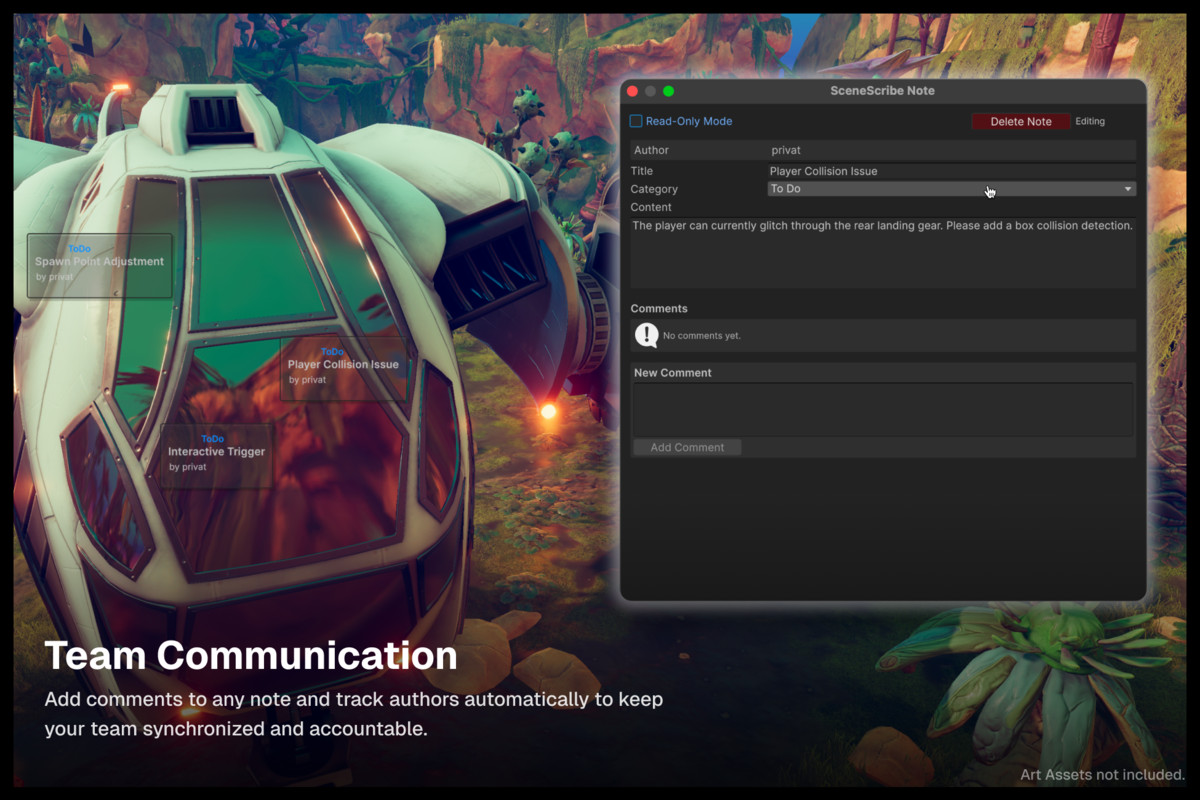Select the Interactive Trigger note overlay

216,453
